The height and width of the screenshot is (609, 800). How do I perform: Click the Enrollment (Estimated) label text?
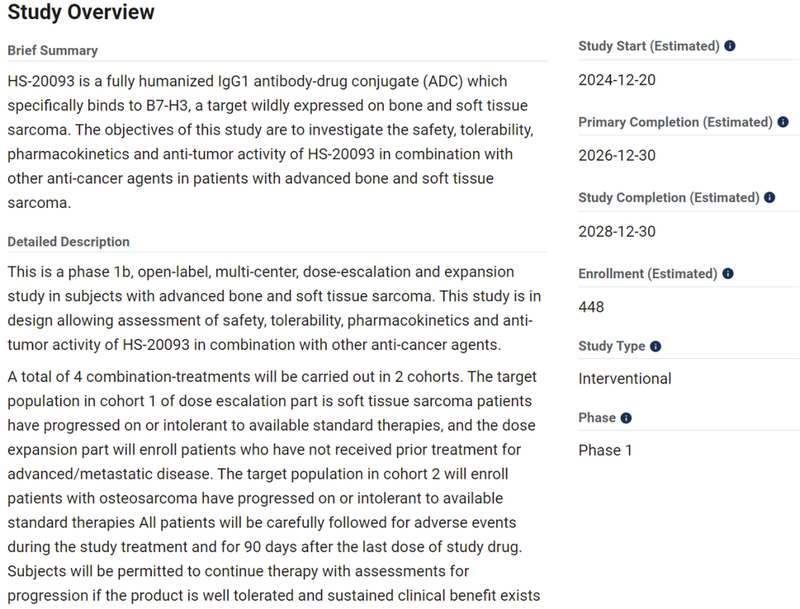pos(648,274)
